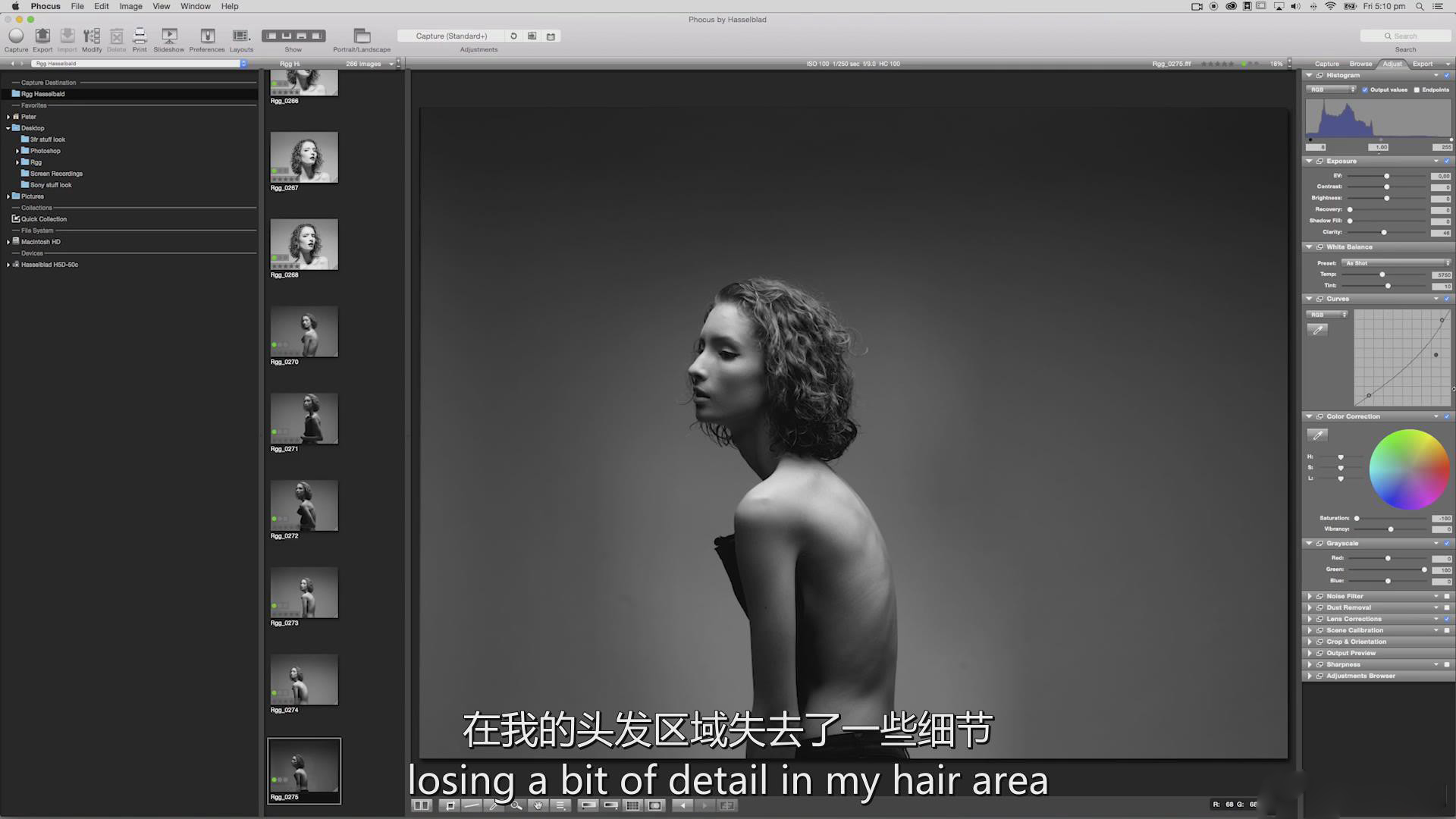The width and height of the screenshot is (1456, 819).
Task: Select Quick Collection in sidebar
Action: [44, 219]
